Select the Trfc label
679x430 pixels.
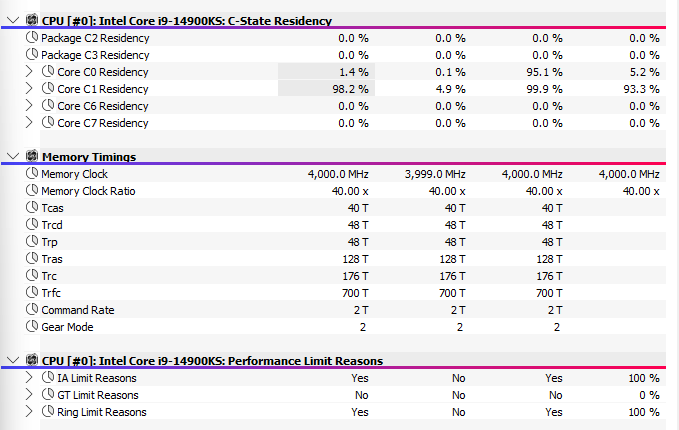[51, 293]
